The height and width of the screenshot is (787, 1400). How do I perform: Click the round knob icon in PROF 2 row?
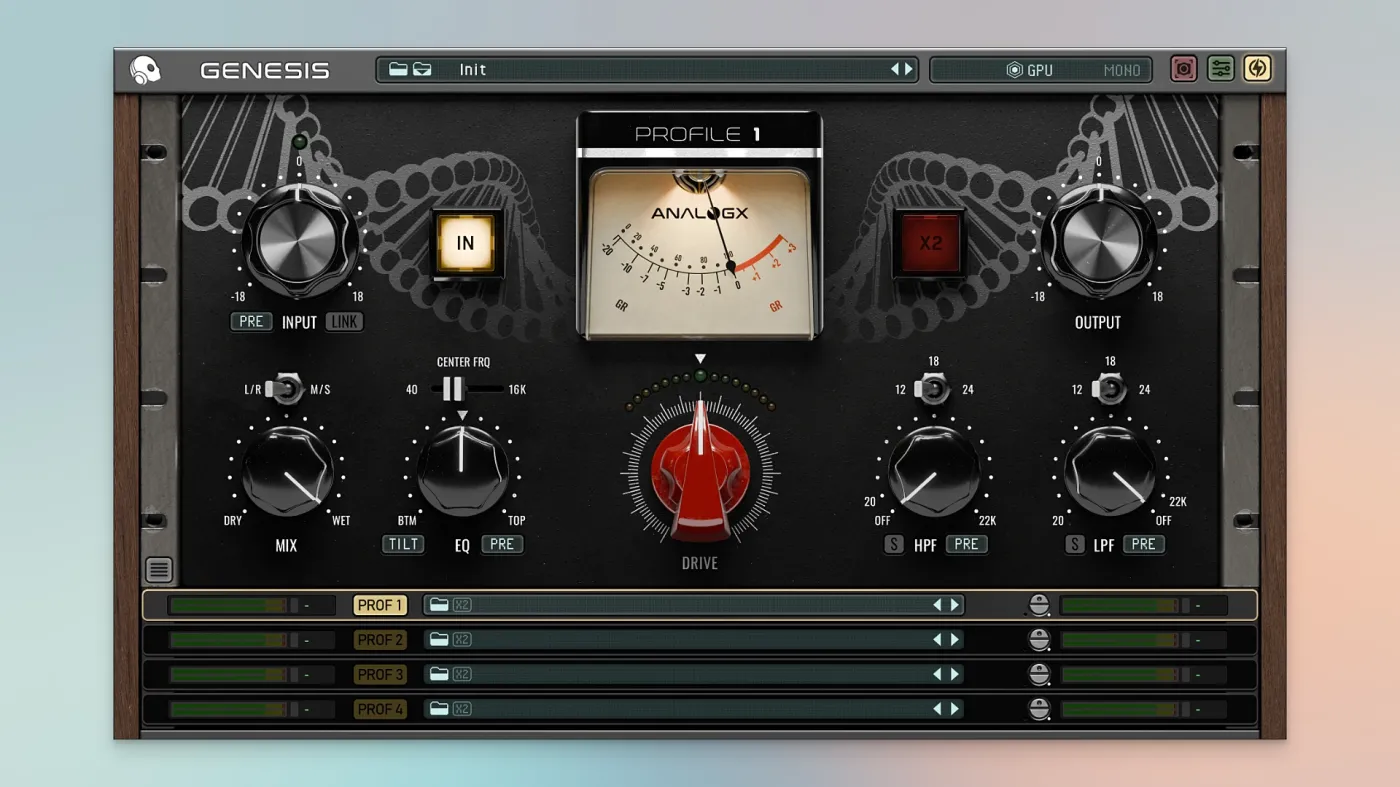(x=1039, y=640)
